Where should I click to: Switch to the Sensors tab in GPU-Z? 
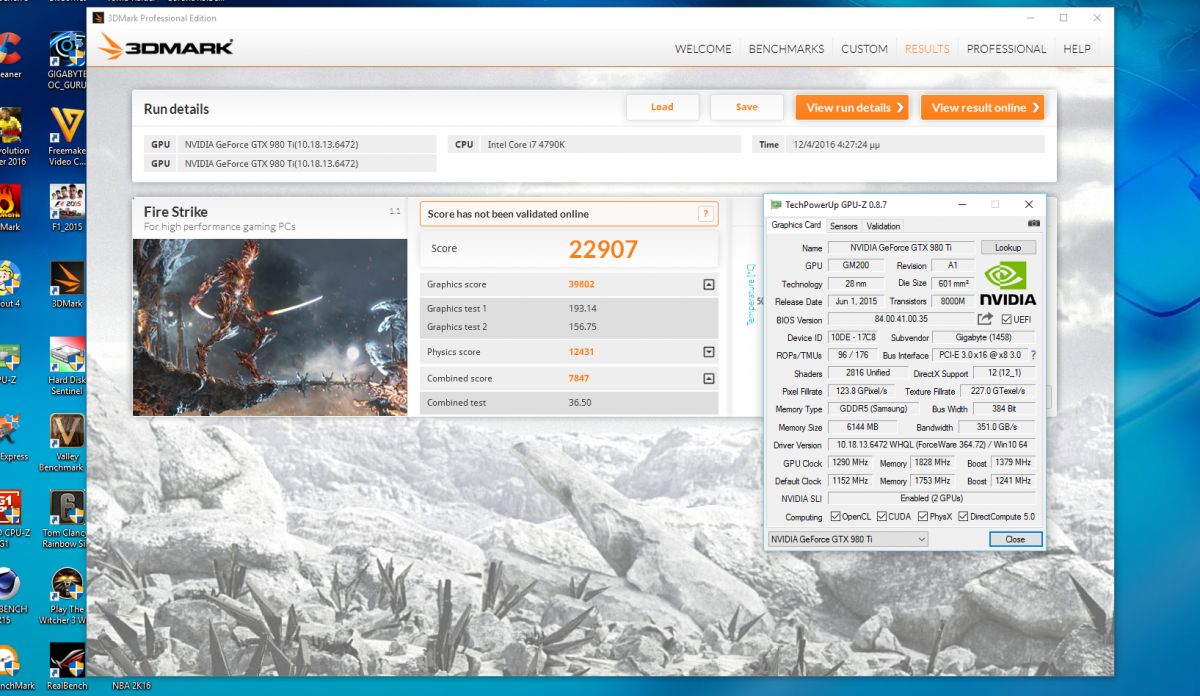(x=844, y=226)
